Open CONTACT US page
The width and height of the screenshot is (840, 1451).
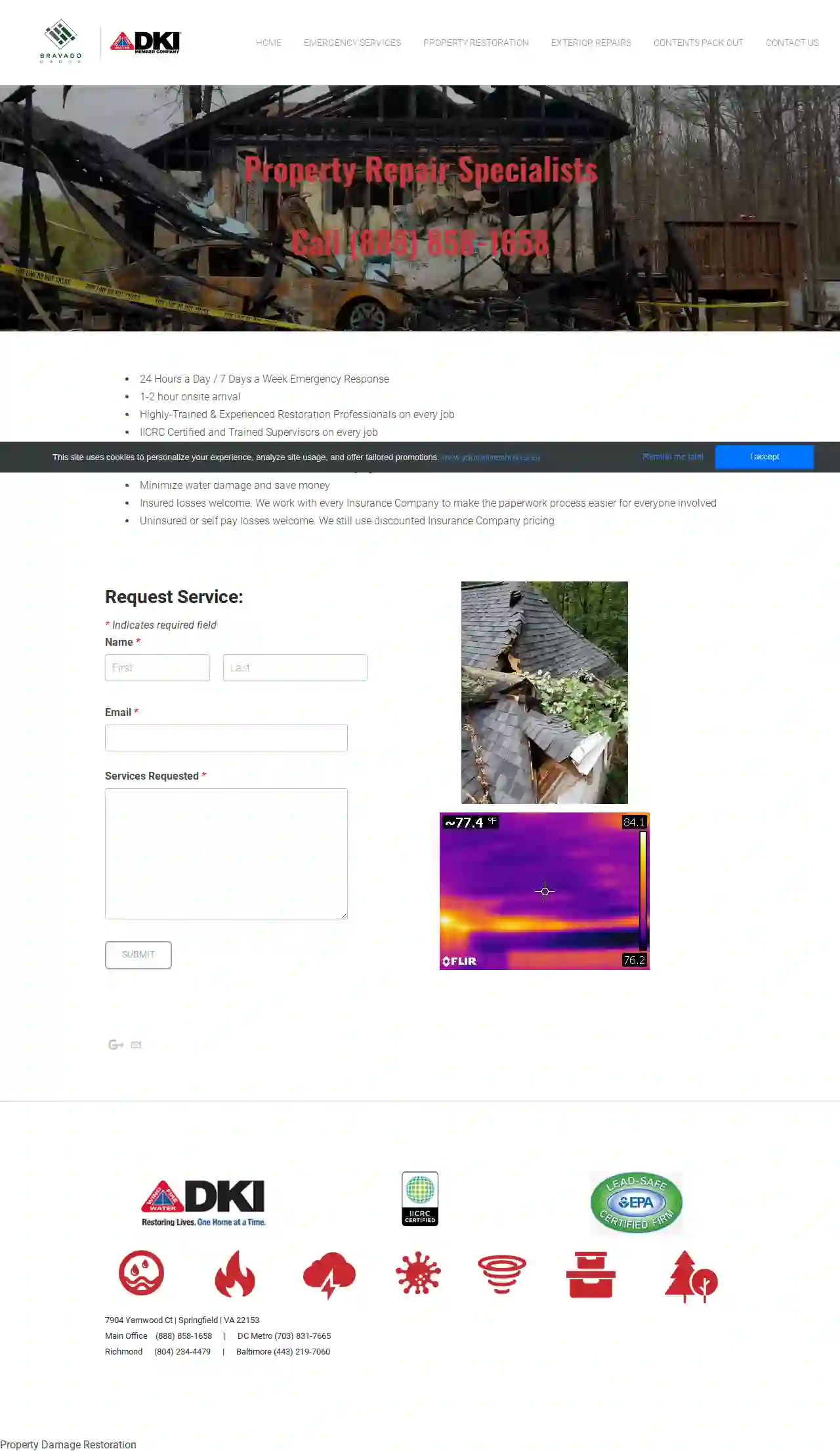pyautogui.click(x=792, y=43)
